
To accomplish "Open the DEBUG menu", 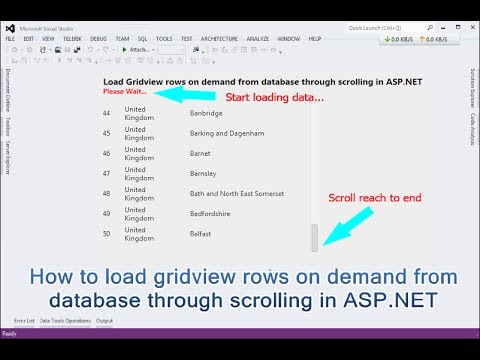I will coord(98,39).
